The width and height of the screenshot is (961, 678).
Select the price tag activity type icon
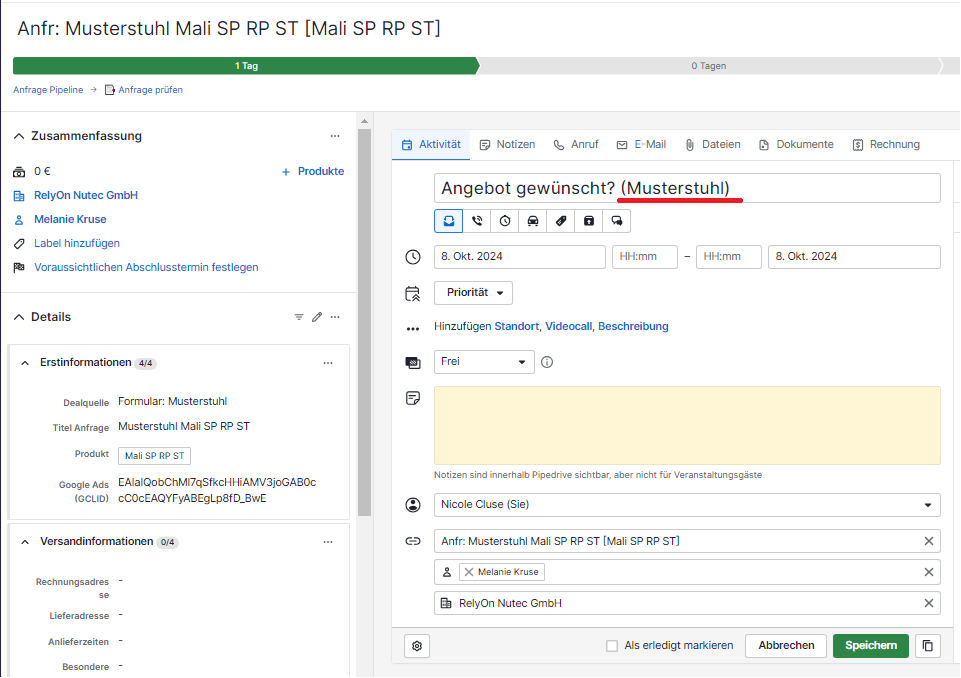[x=561, y=221]
